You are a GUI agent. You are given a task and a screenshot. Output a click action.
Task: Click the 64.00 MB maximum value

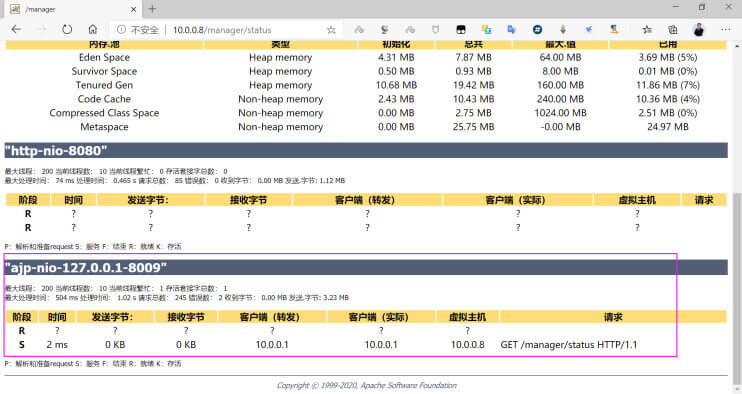tap(560, 57)
